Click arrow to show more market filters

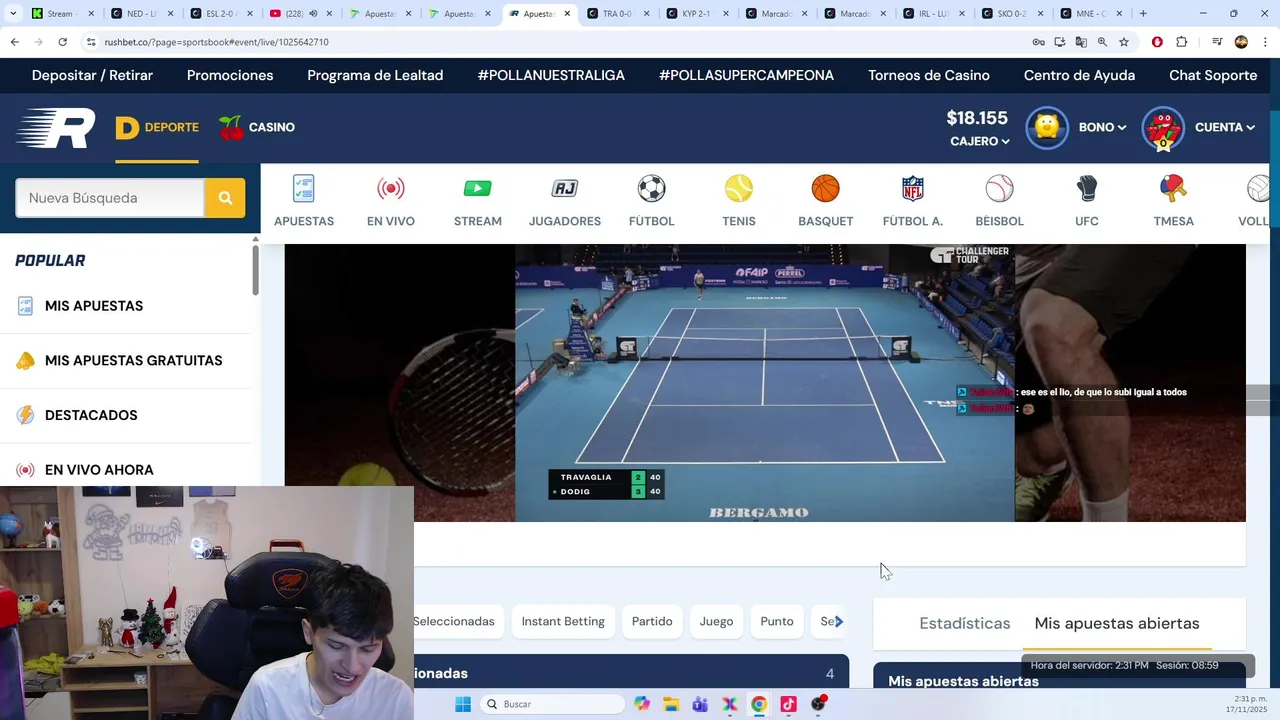click(838, 621)
